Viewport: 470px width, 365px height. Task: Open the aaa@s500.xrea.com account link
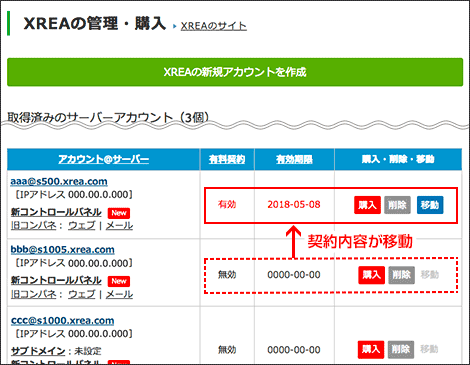pyautogui.click(x=59, y=181)
